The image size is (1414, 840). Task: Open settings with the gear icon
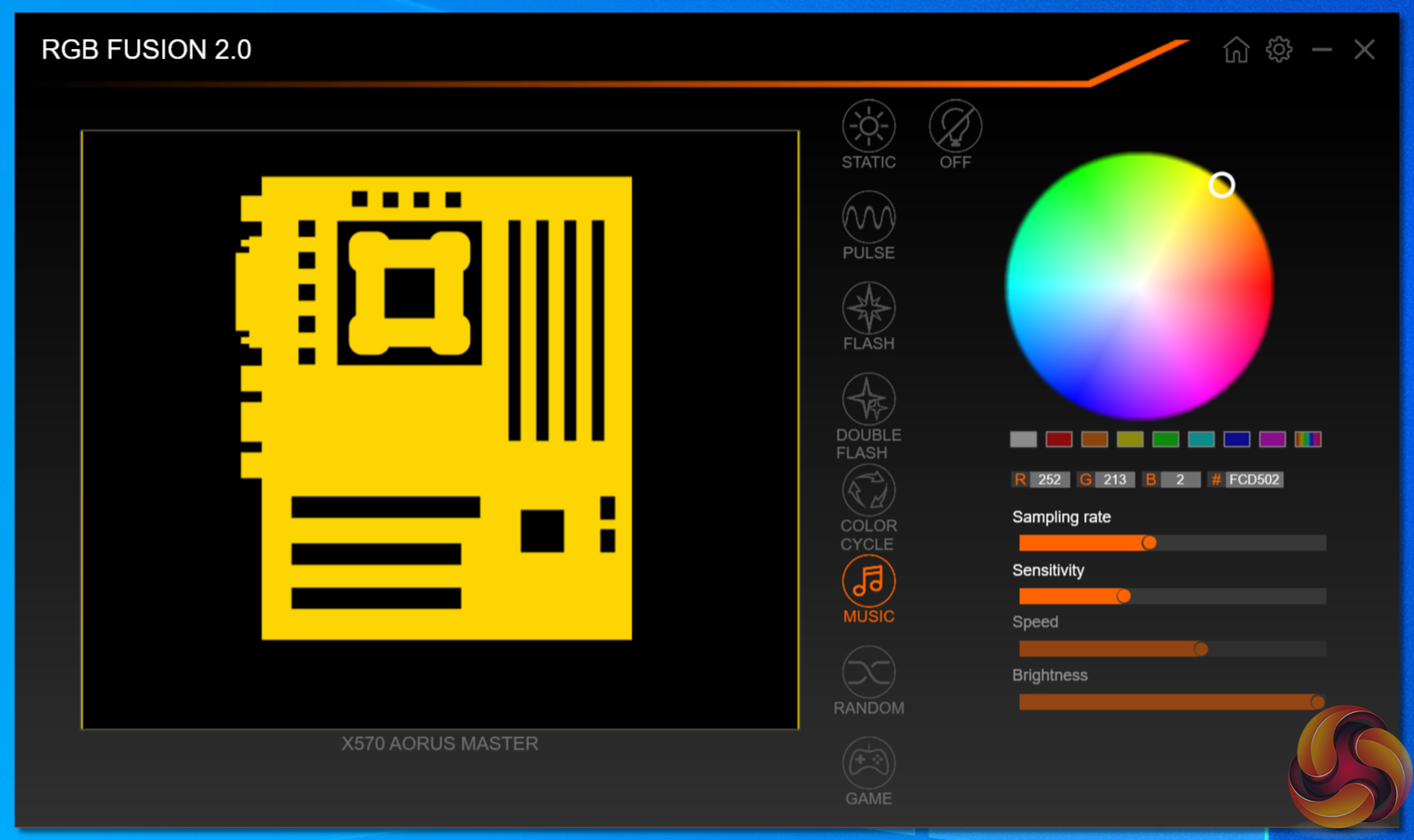coord(1279,50)
